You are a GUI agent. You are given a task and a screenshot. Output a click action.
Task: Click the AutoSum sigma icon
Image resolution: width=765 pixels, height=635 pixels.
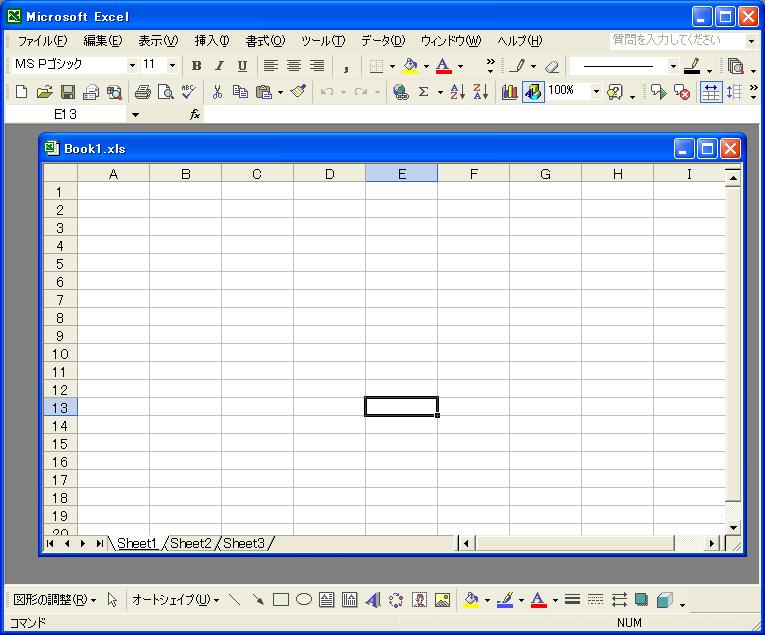click(423, 92)
